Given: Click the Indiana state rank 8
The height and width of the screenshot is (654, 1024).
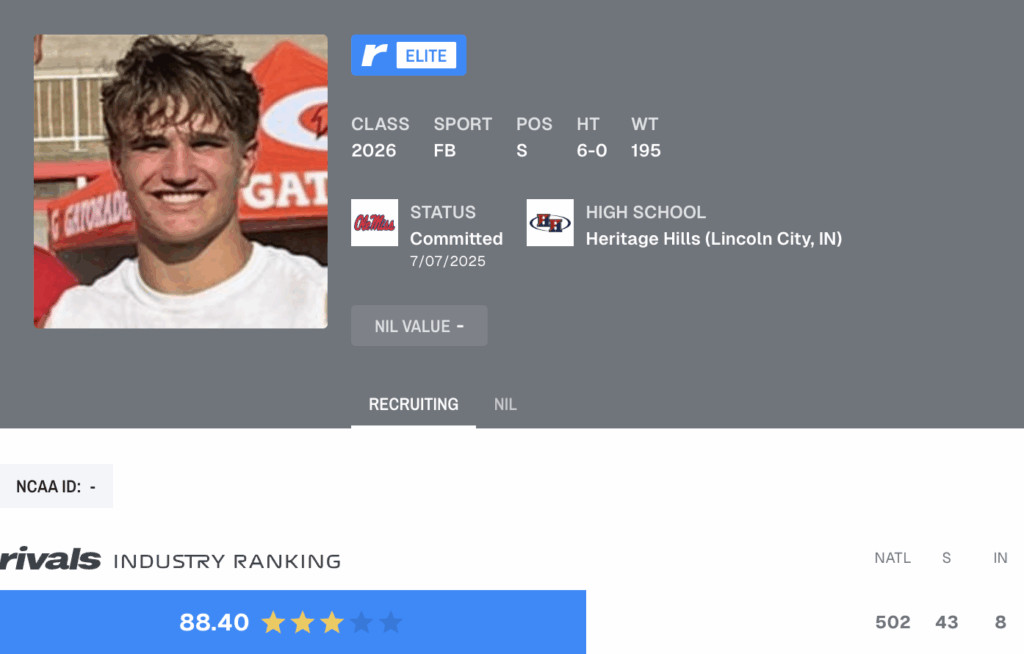Looking at the screenshot, I should pyautogui.click(x=1000, y=622).
